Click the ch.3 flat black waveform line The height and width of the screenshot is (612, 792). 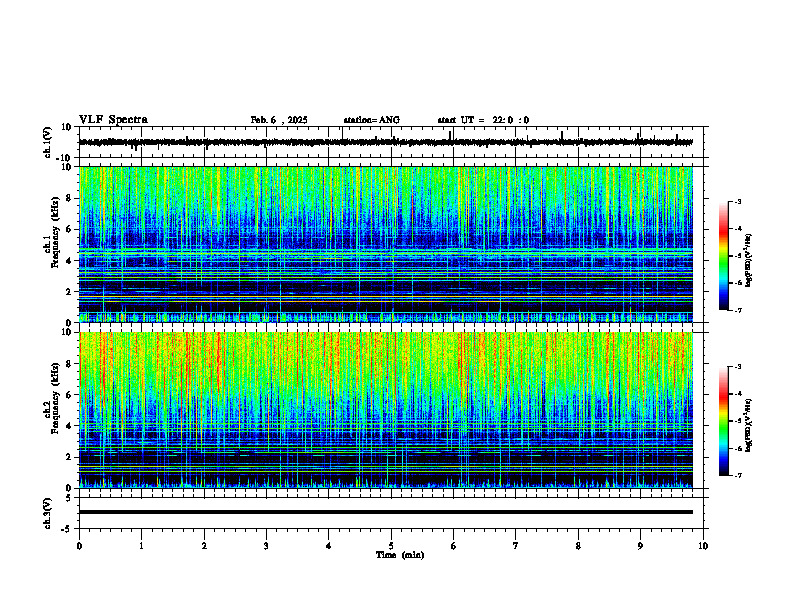[385, 512]
